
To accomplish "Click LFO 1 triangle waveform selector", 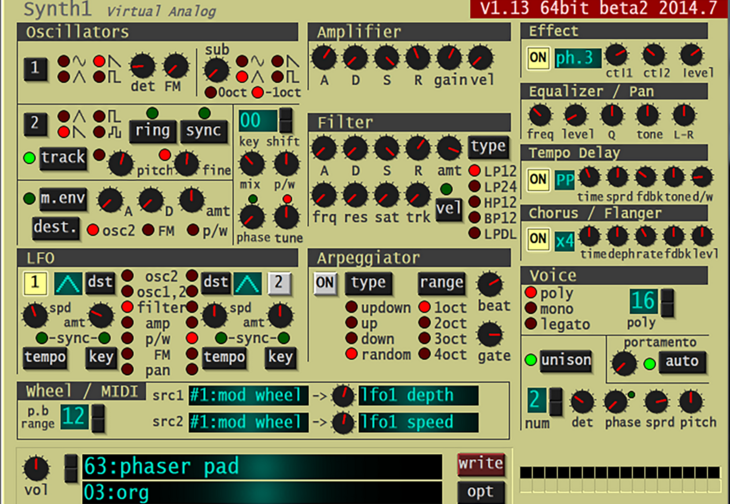I will click(68, 283).
